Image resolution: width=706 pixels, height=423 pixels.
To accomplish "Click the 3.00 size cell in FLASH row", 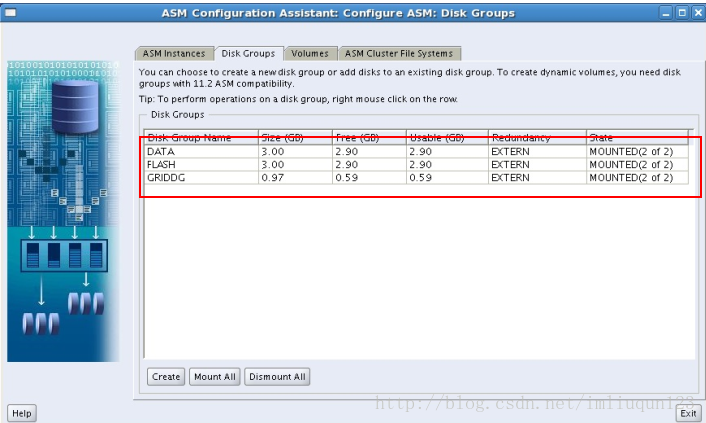I will pos(296,164).
